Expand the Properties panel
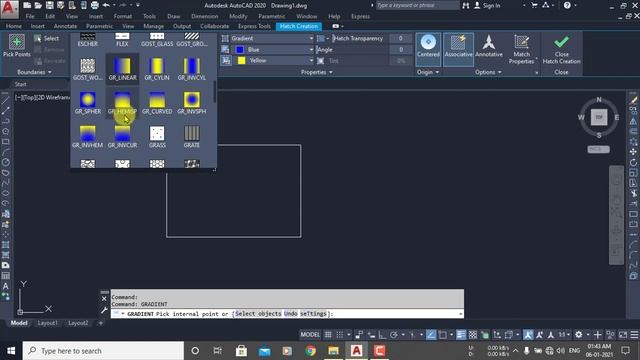Viewport: 640px width, 360px height. coord(317,72)
